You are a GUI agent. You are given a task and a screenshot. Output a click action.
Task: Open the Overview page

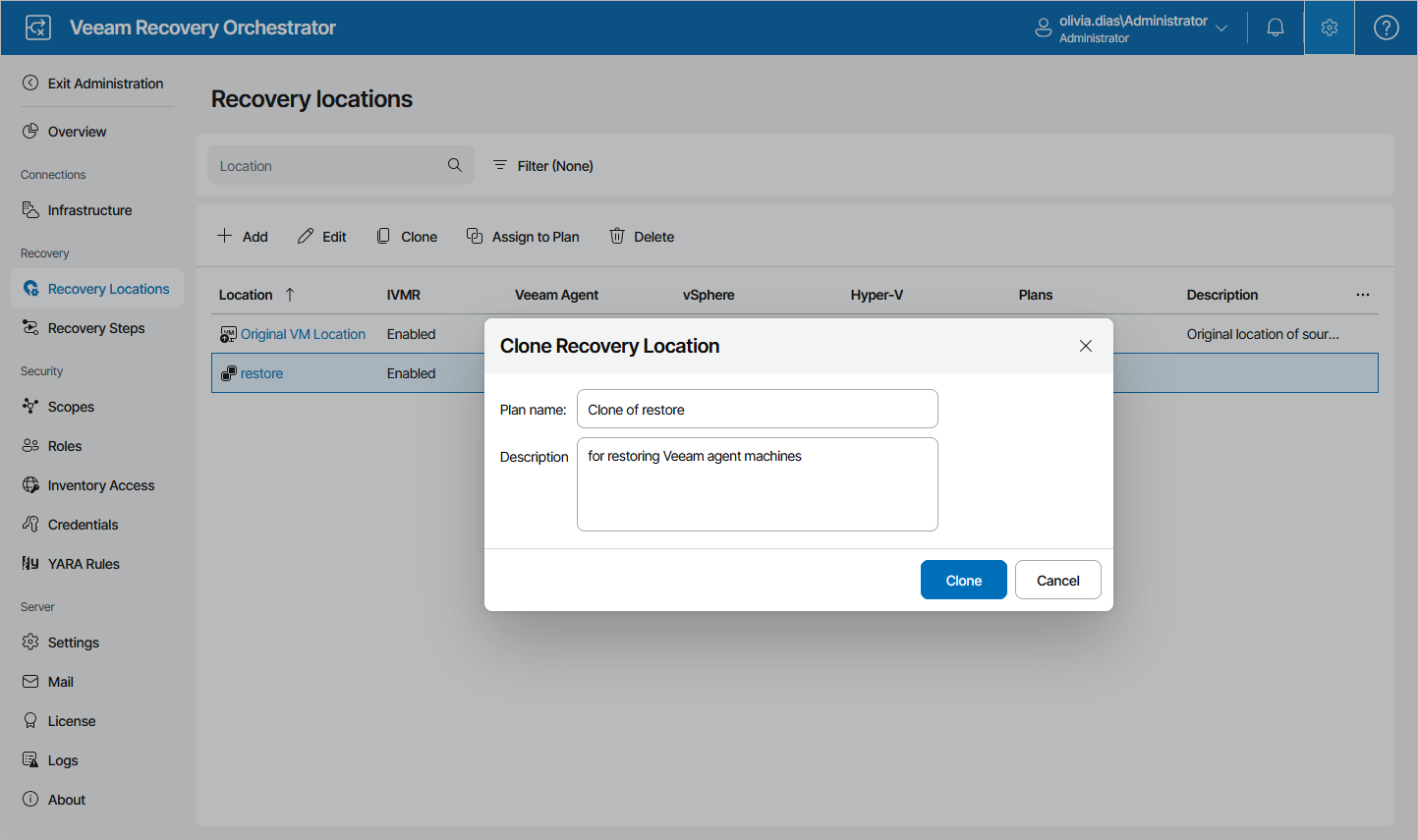[x=78, y=132]
